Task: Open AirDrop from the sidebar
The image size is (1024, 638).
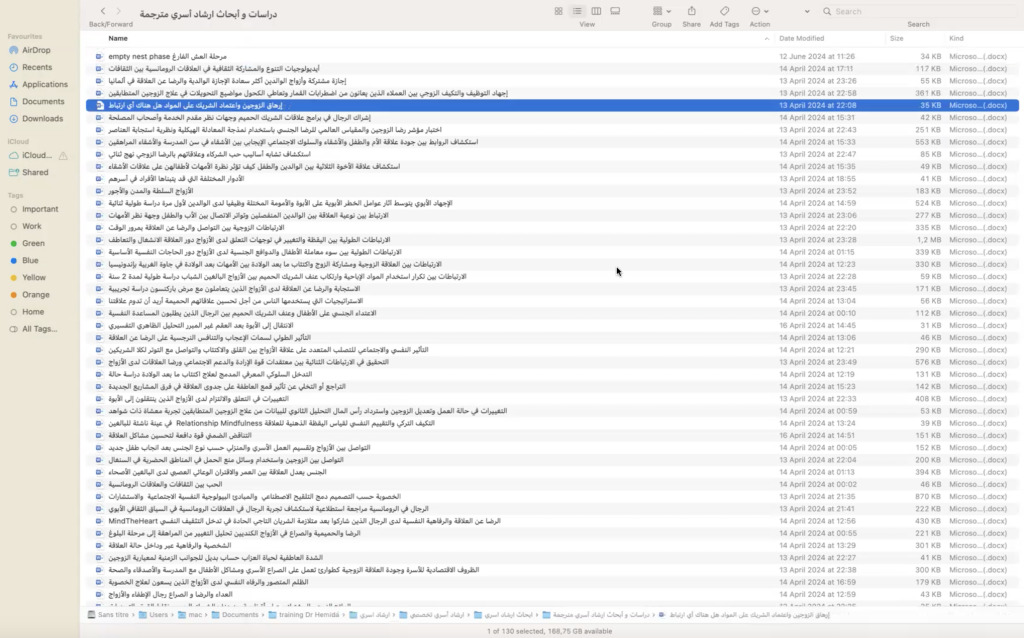Action: coord(38,50)
